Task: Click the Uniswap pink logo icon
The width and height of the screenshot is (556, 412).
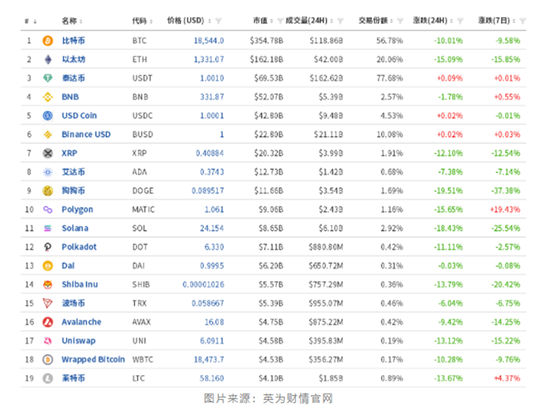Action: click(48, 341)
